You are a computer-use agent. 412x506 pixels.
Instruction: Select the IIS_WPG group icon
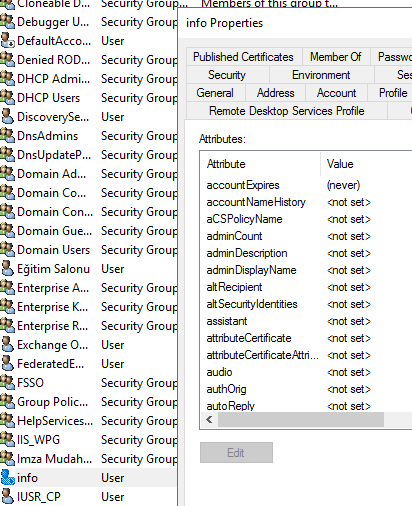(7, 439)
